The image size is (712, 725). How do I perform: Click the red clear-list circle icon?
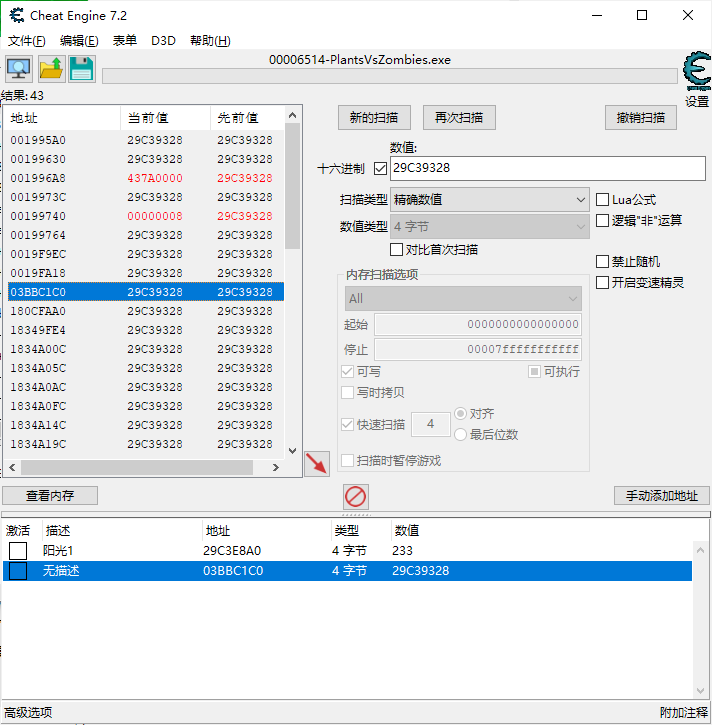coord(356,497)
